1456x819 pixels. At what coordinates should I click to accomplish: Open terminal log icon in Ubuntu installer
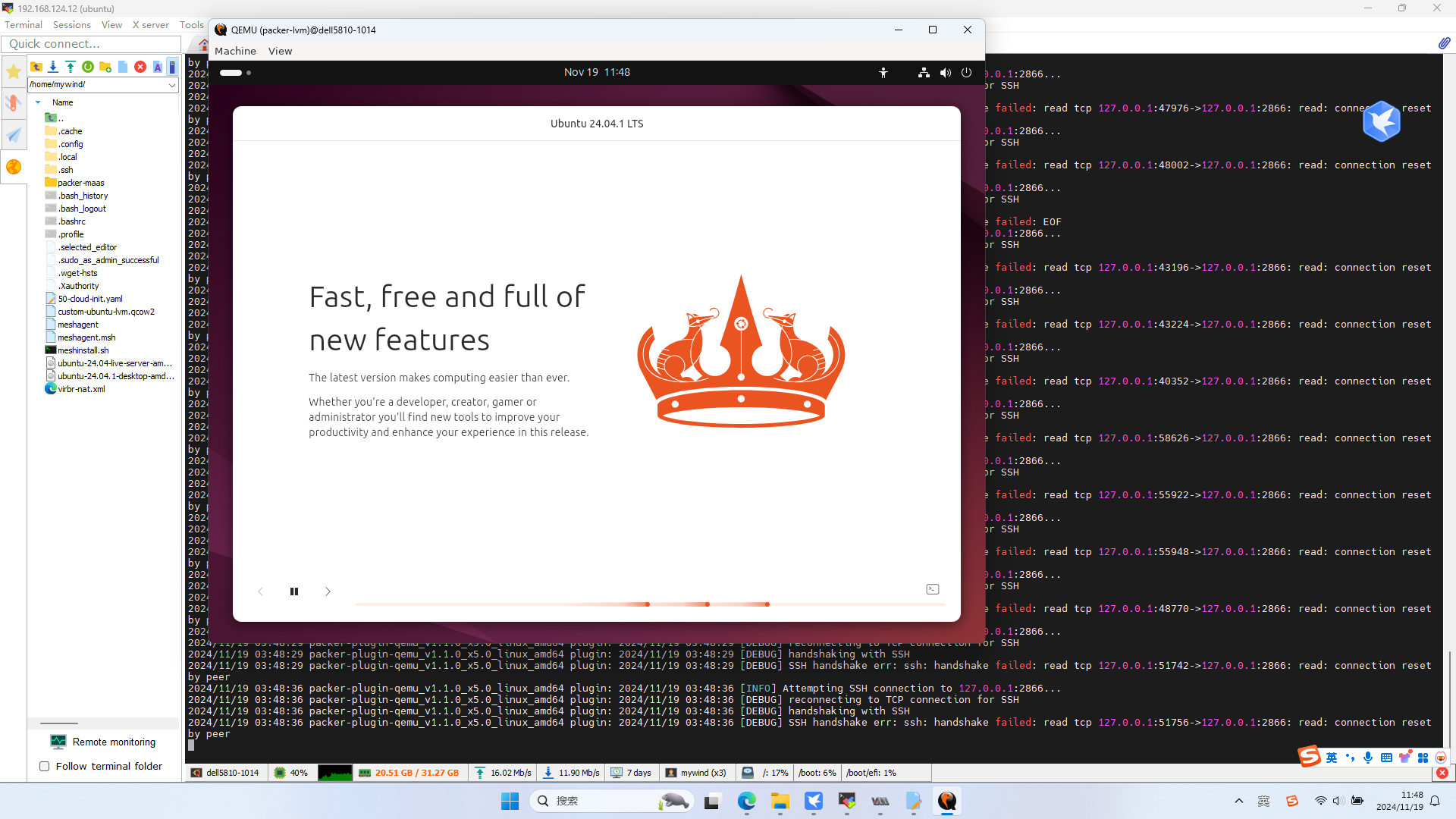point(933,589)
